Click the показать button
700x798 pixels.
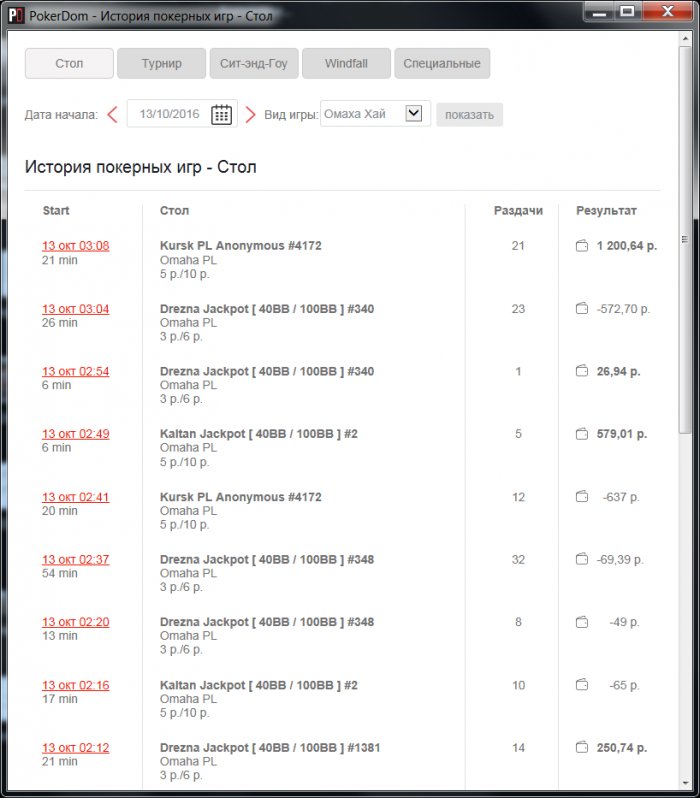pyautogui.click(x=469, y=115)
